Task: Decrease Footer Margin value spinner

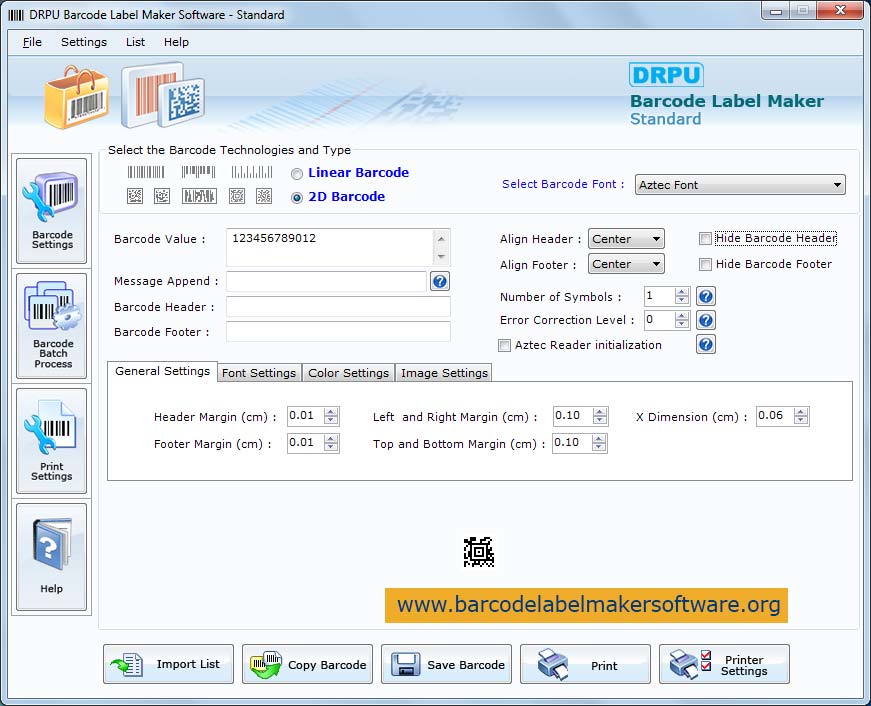Action: click(x=331, y=447)
